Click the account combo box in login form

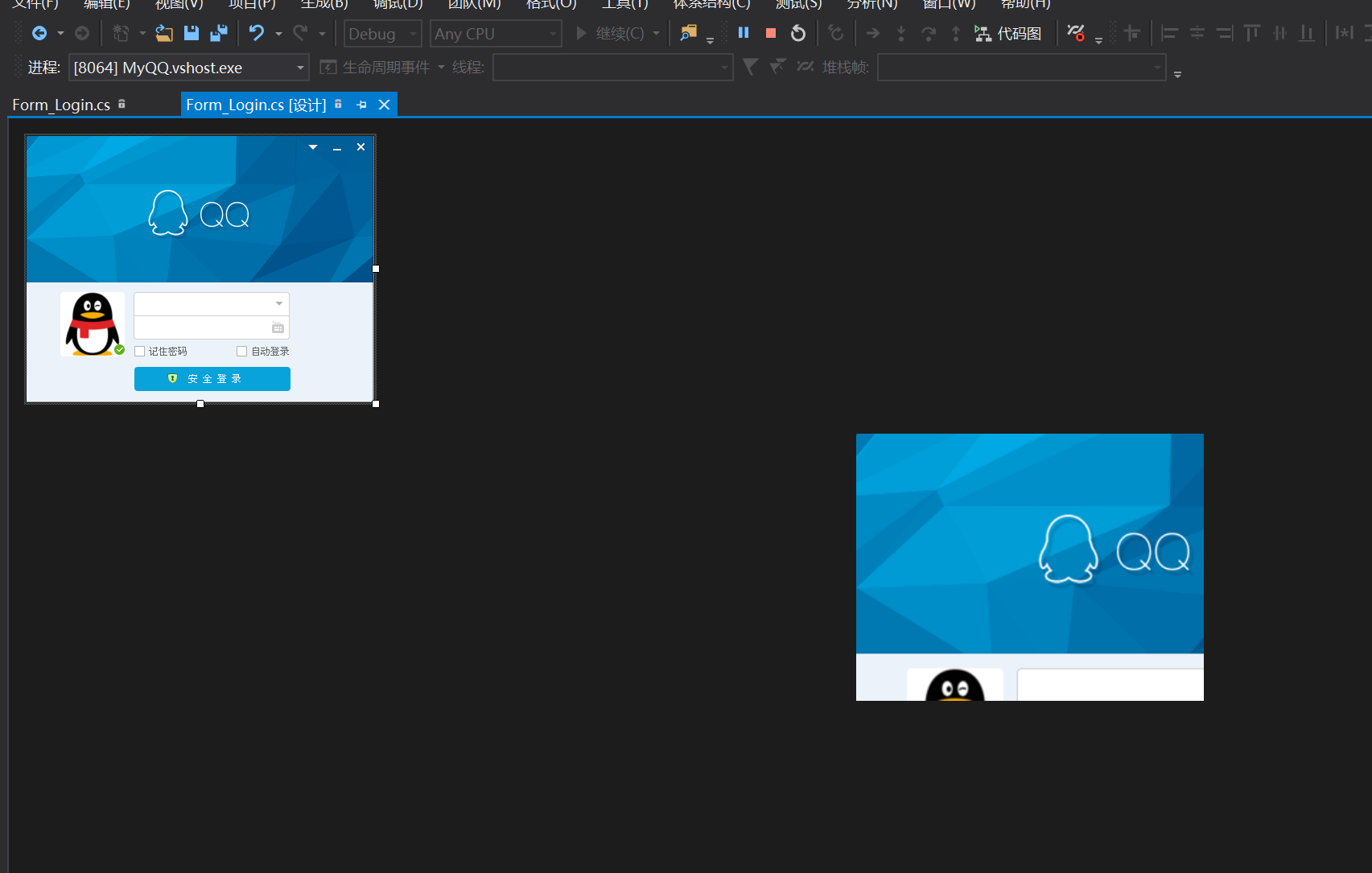click(x=212, y=303)
